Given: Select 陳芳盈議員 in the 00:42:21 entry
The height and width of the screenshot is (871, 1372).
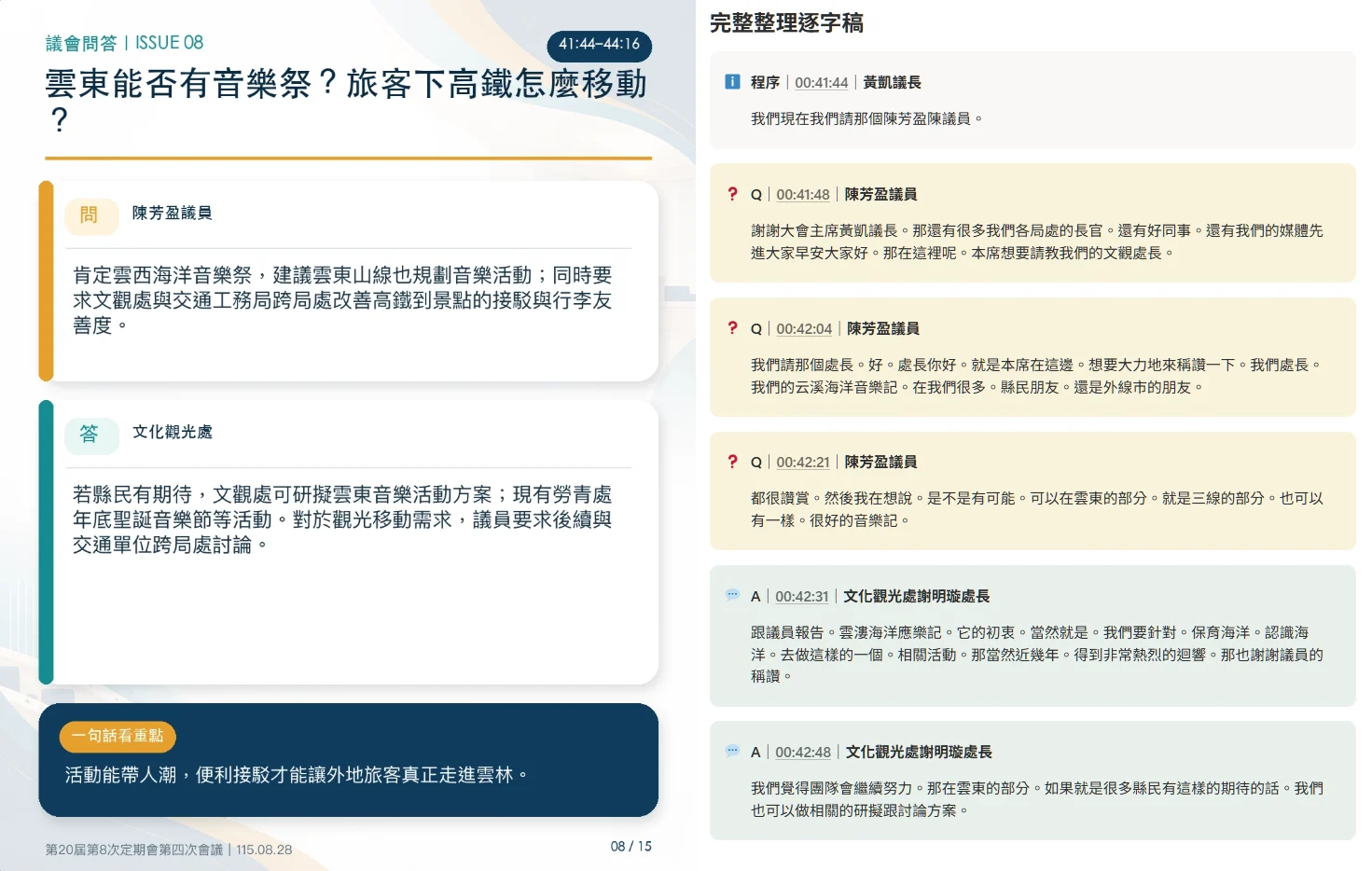Looking at the screenshot, I should click(x=880, y=462).
